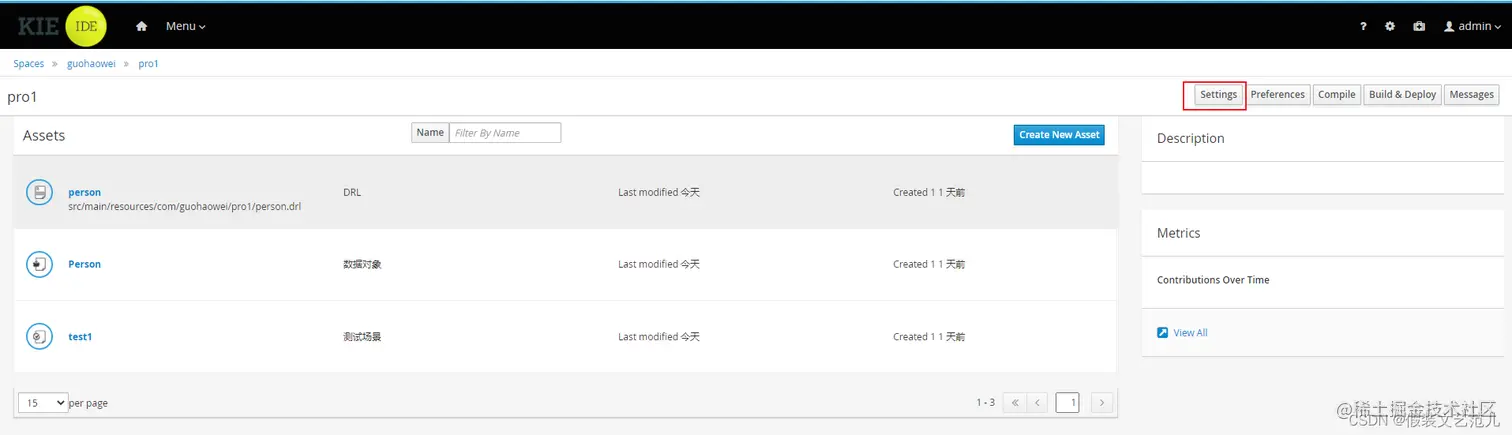Screen dimensions: 1512x435
Task: Click the DRL type label
Action: point(352,192)
